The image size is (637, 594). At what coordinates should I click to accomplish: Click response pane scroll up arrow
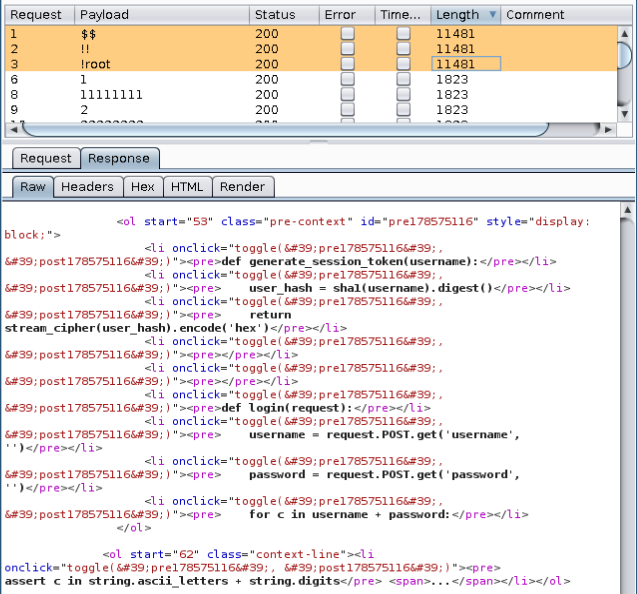tap(628, 210)
